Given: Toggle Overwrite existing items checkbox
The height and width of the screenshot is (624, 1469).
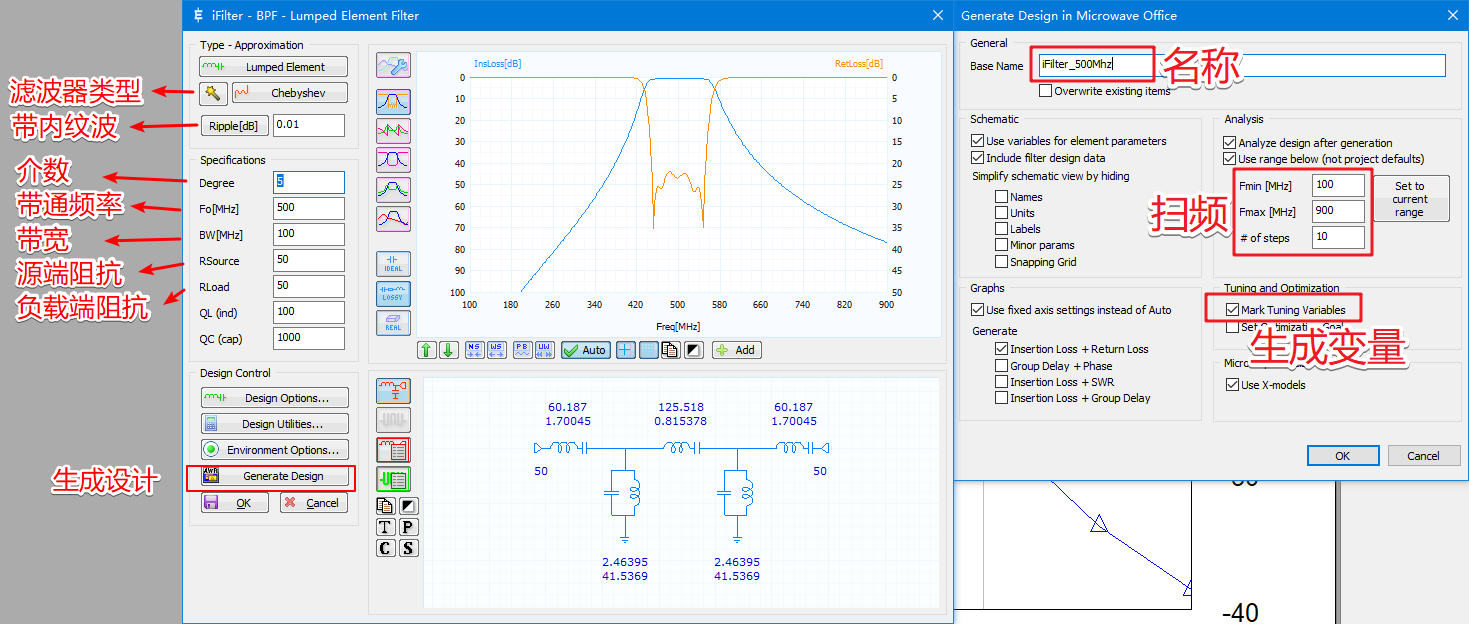Looking at the screenshot, I should click(x=1046, y=91).
